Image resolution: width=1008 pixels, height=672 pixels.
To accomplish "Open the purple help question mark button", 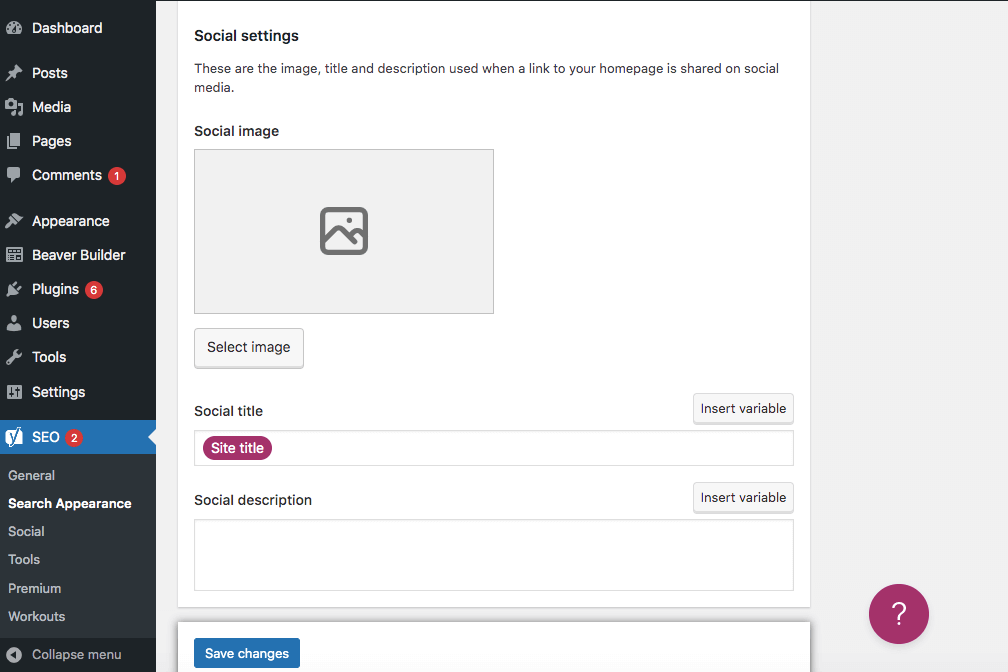I will 898,614.
